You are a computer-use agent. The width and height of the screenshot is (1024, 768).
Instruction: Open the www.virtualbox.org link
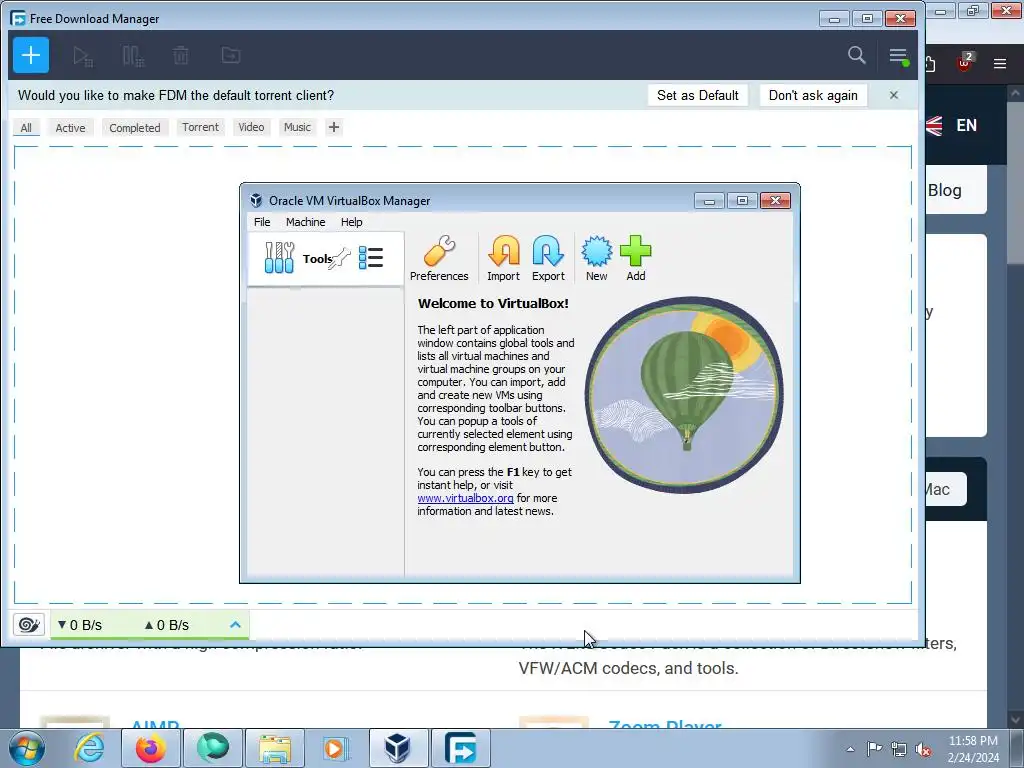click(465, 498)
